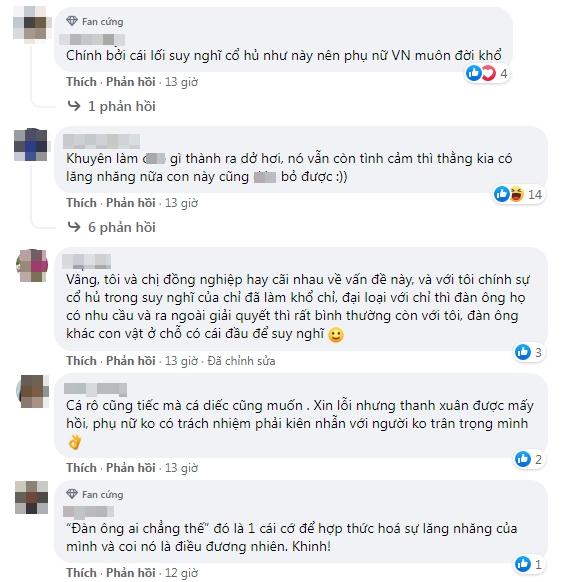Screen dimensions: 587x582
Task: Open like and haha reactions with count 14
Action: 518,194
